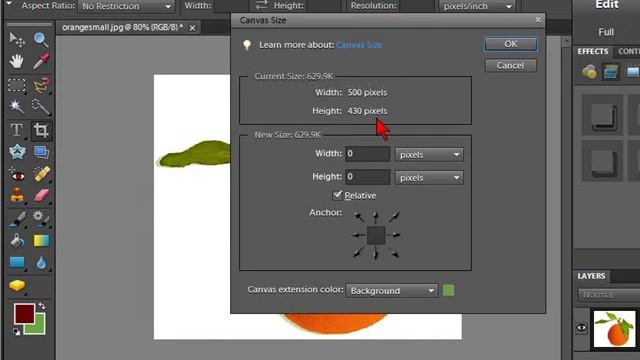Select the Magic Wand tool
This screenshot has width=640, height=360.
coord(17,107)
